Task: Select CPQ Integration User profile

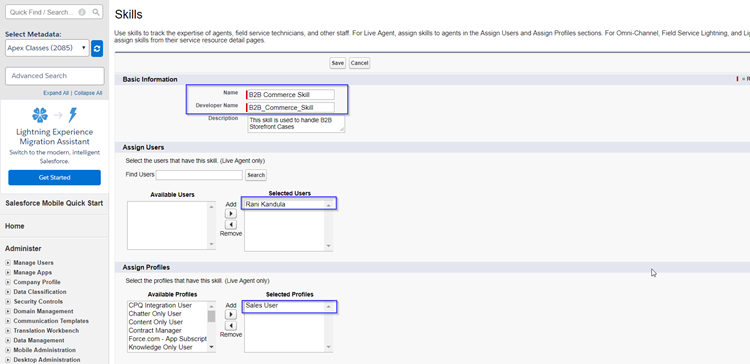Action: click(160, 305)
